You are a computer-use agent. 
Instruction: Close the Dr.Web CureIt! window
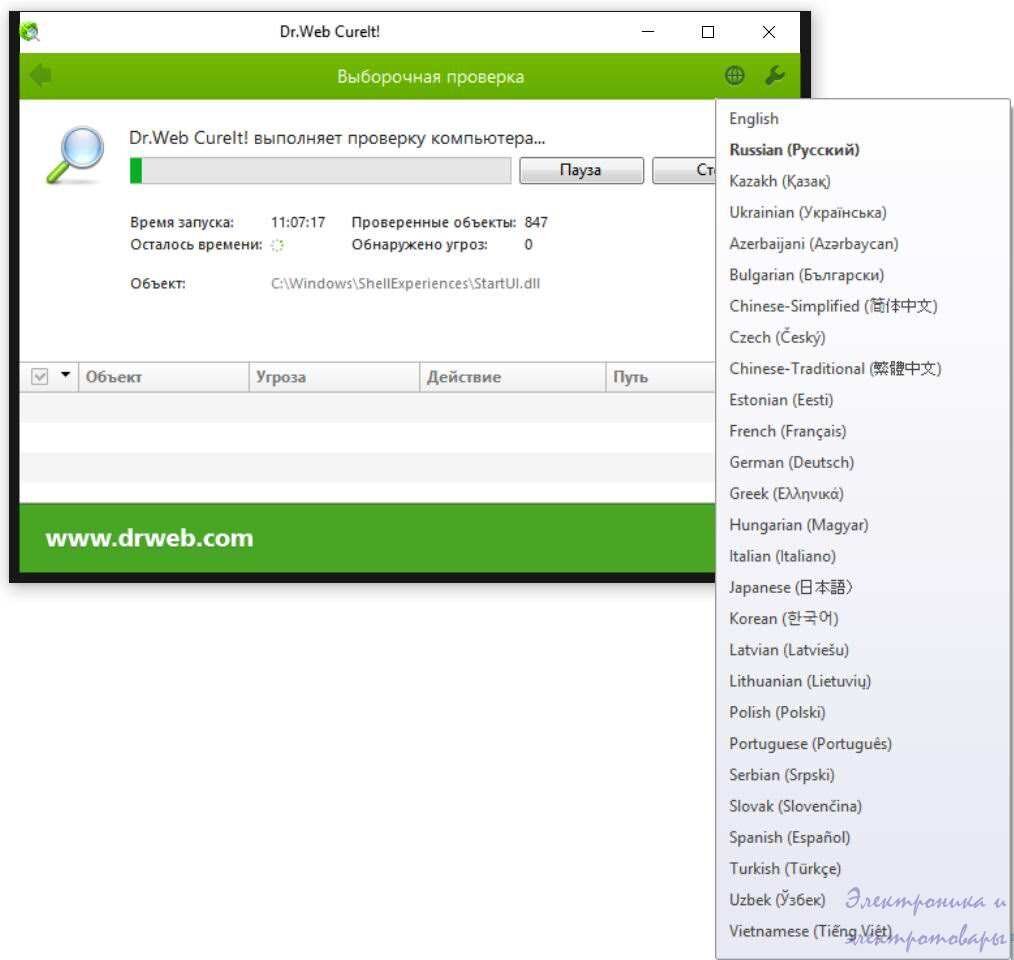pos(768,32)
